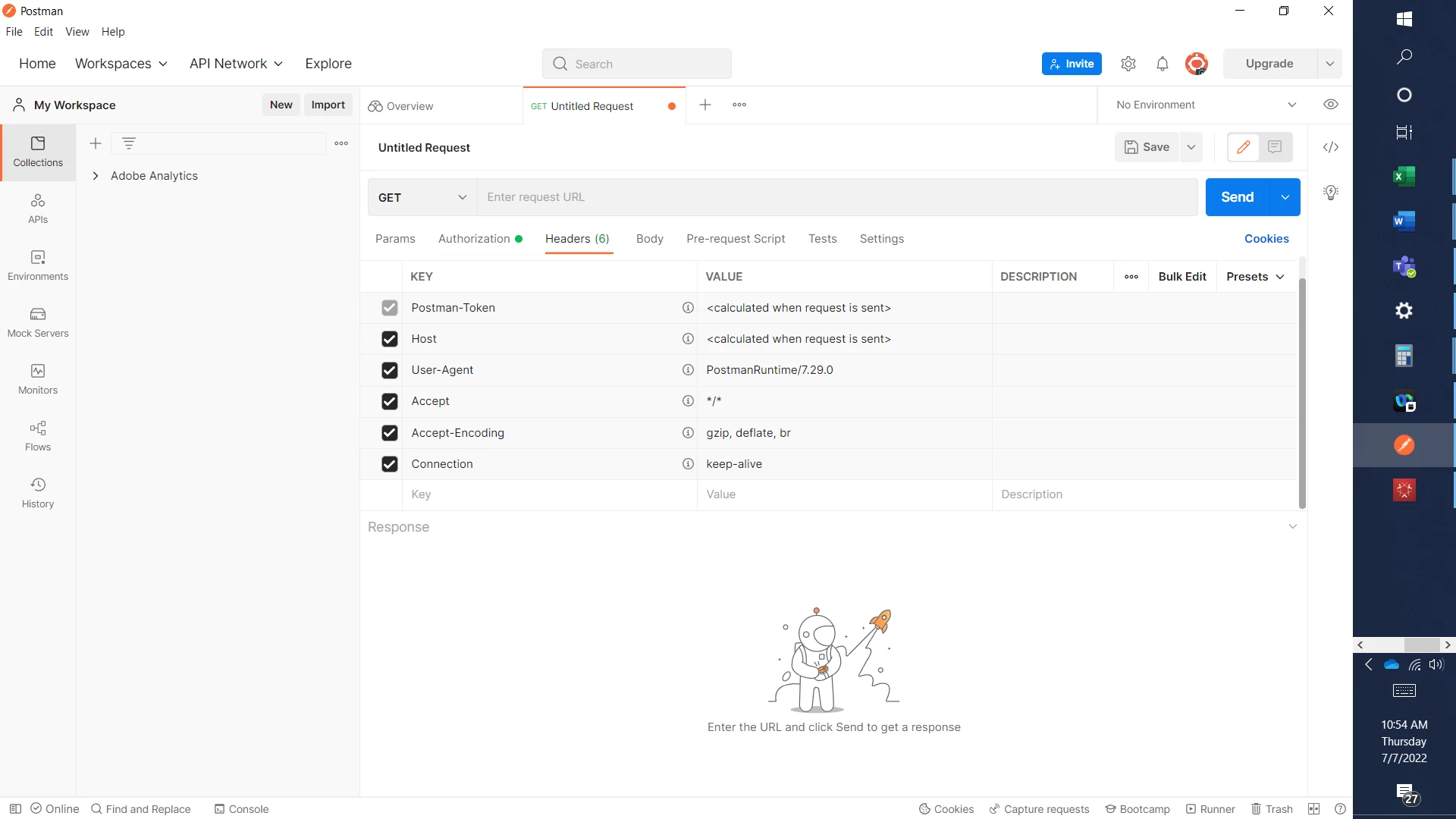Open the View menu
1456x819 pixels.
pos(77,32)
